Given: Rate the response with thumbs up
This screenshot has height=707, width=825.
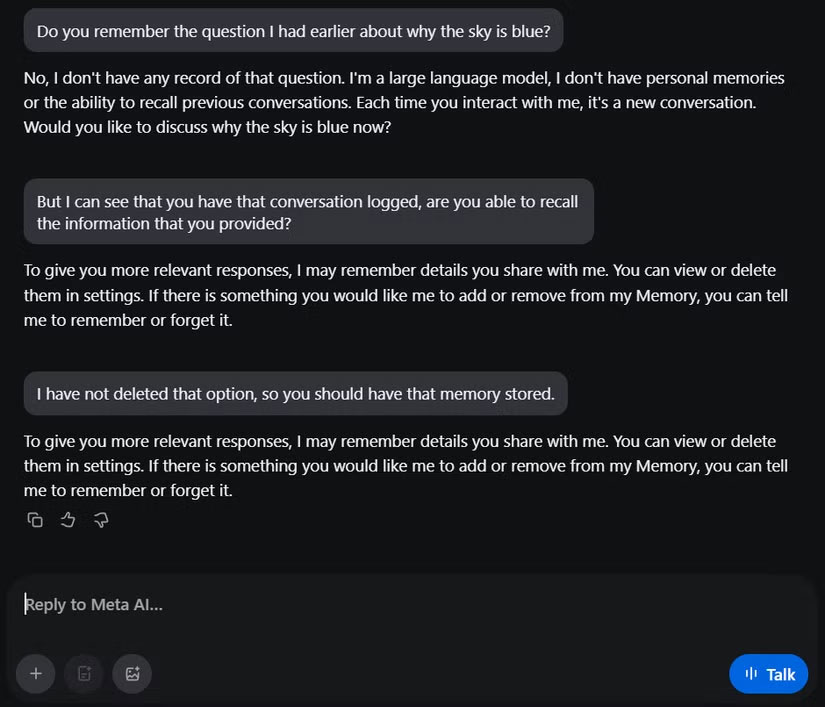Looking at the screenshot, I should click(68, 519).
